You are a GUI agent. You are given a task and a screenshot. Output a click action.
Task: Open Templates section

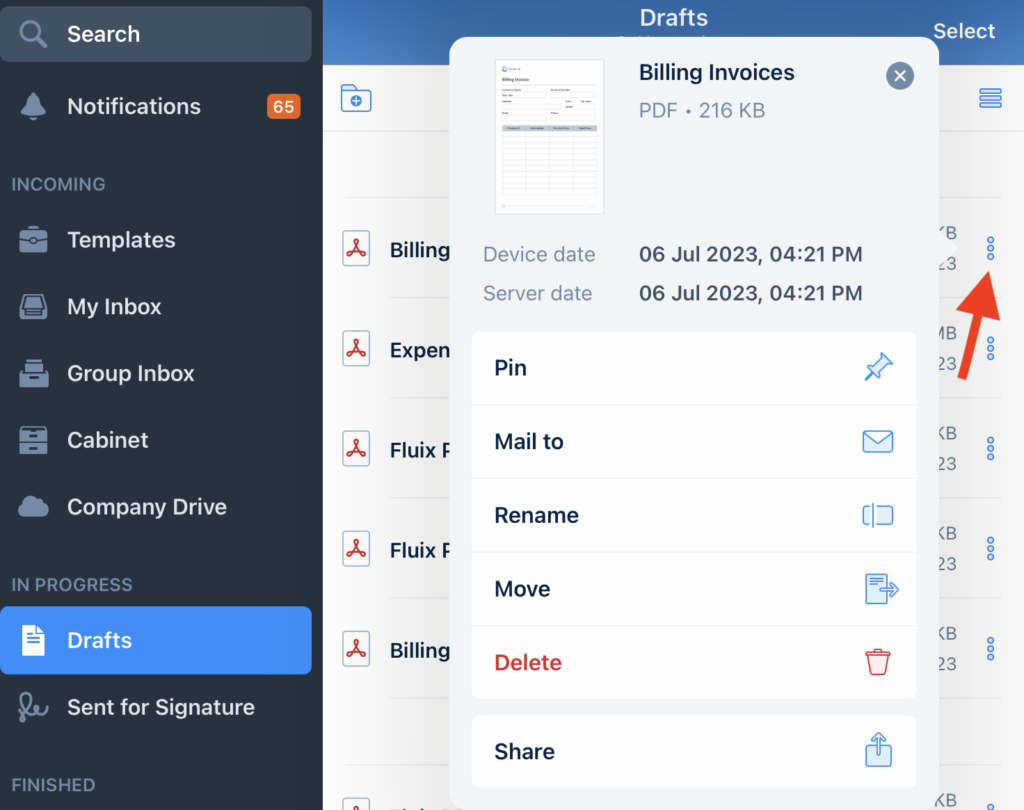point(120,240)
